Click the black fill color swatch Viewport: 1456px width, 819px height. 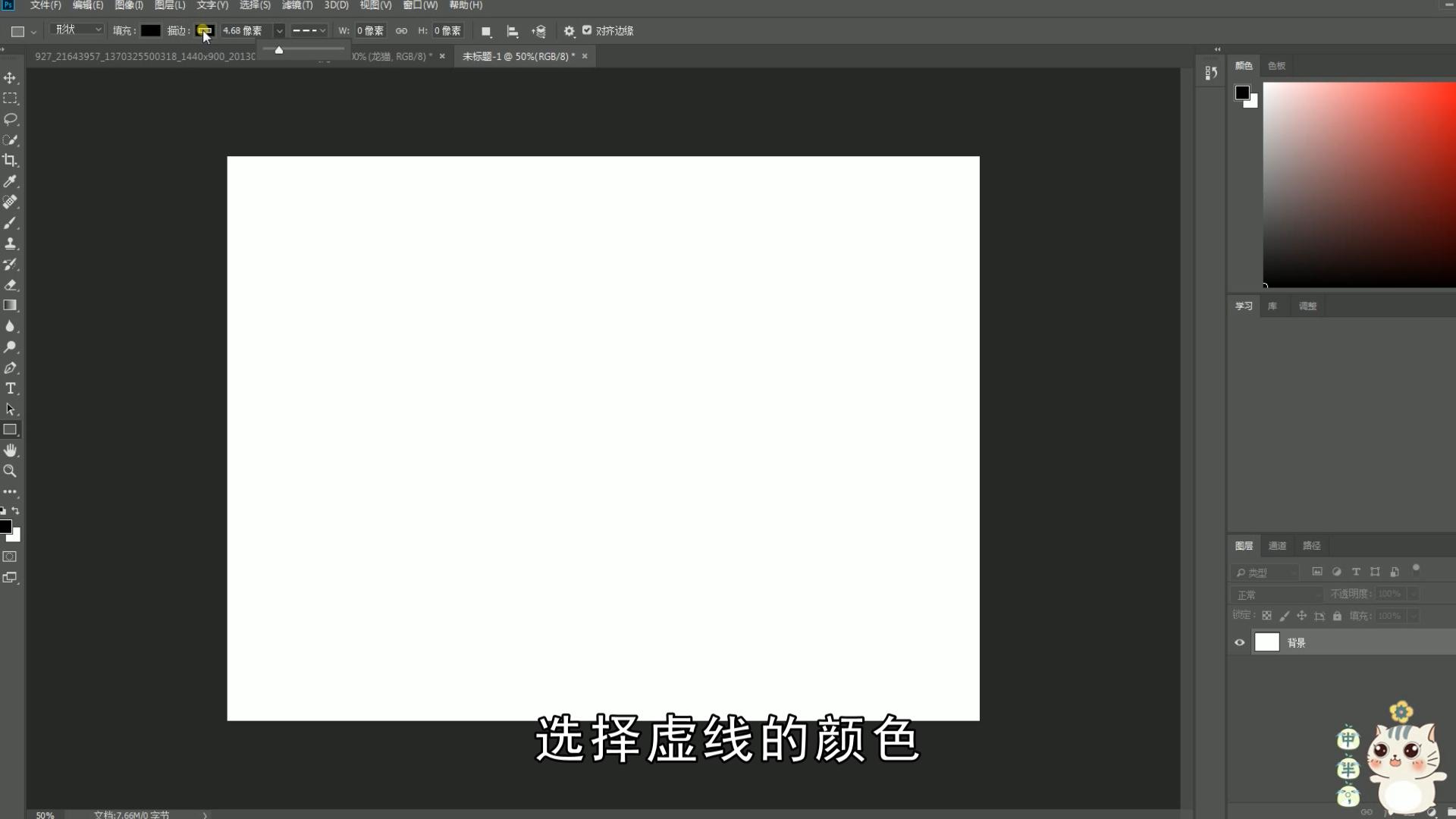pos(150,31)
